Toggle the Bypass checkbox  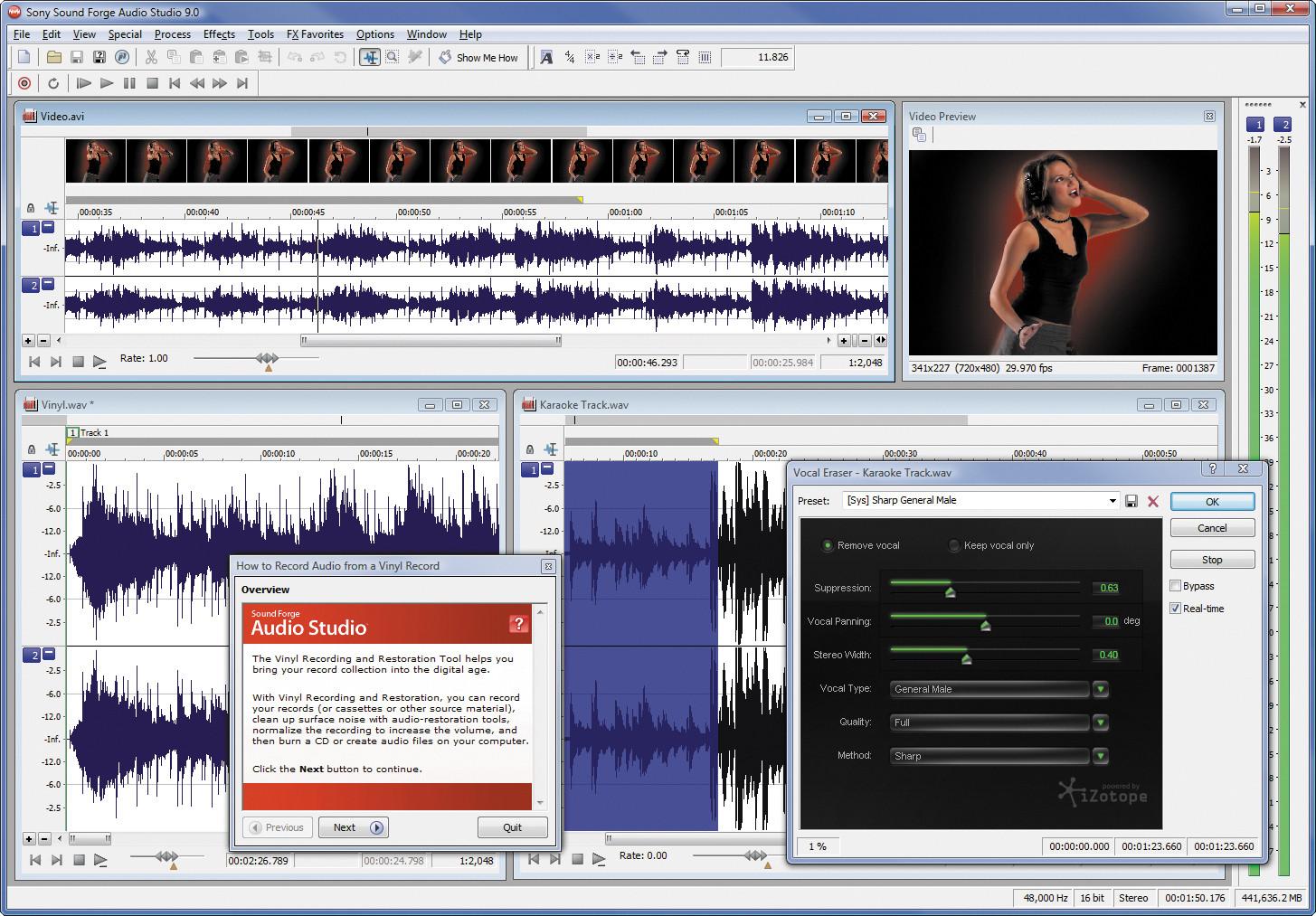1176,586
